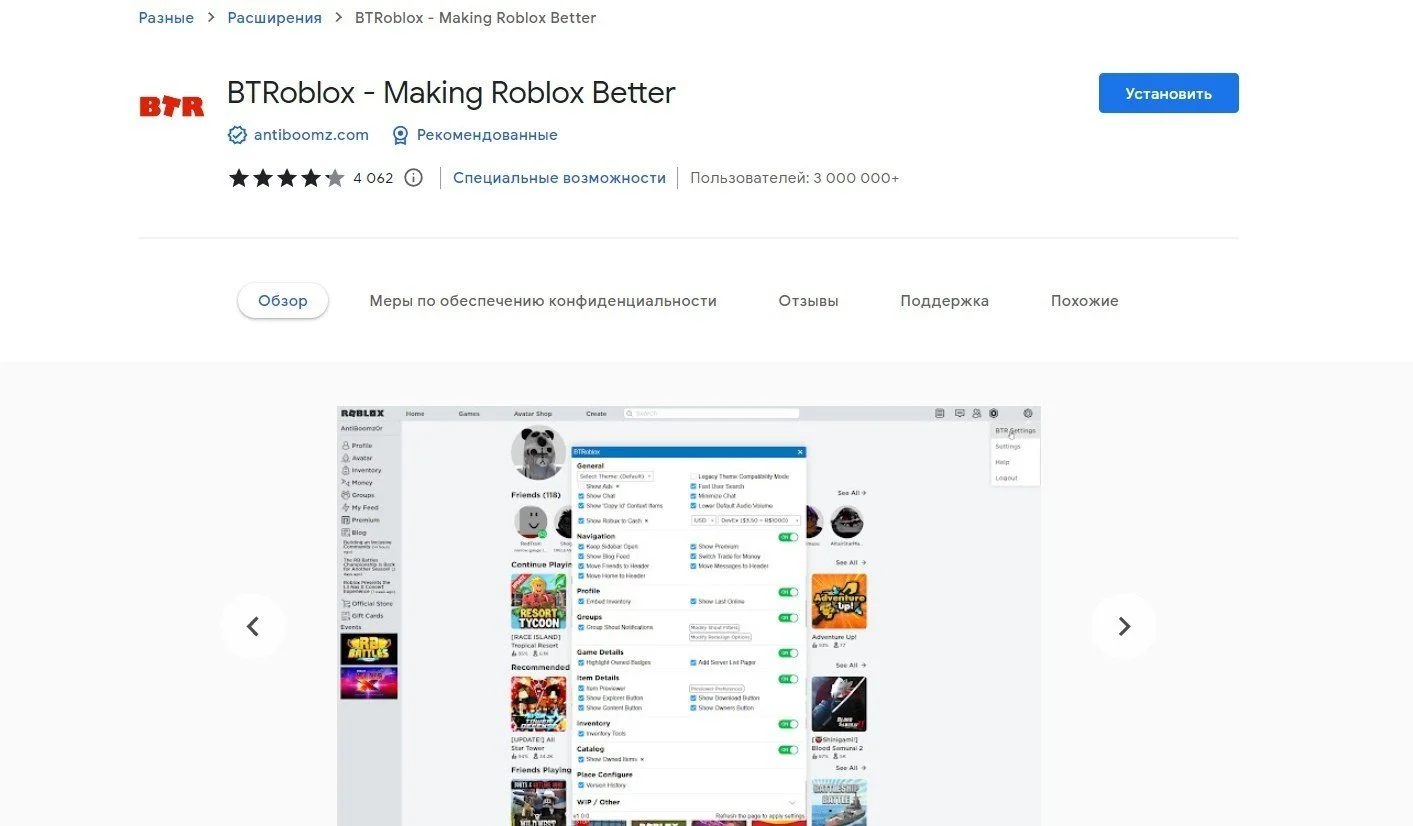Screen dimensions: 1413x826
Task: Open Profile in the preview's Roblox sidebar
Action: (356, 446)
